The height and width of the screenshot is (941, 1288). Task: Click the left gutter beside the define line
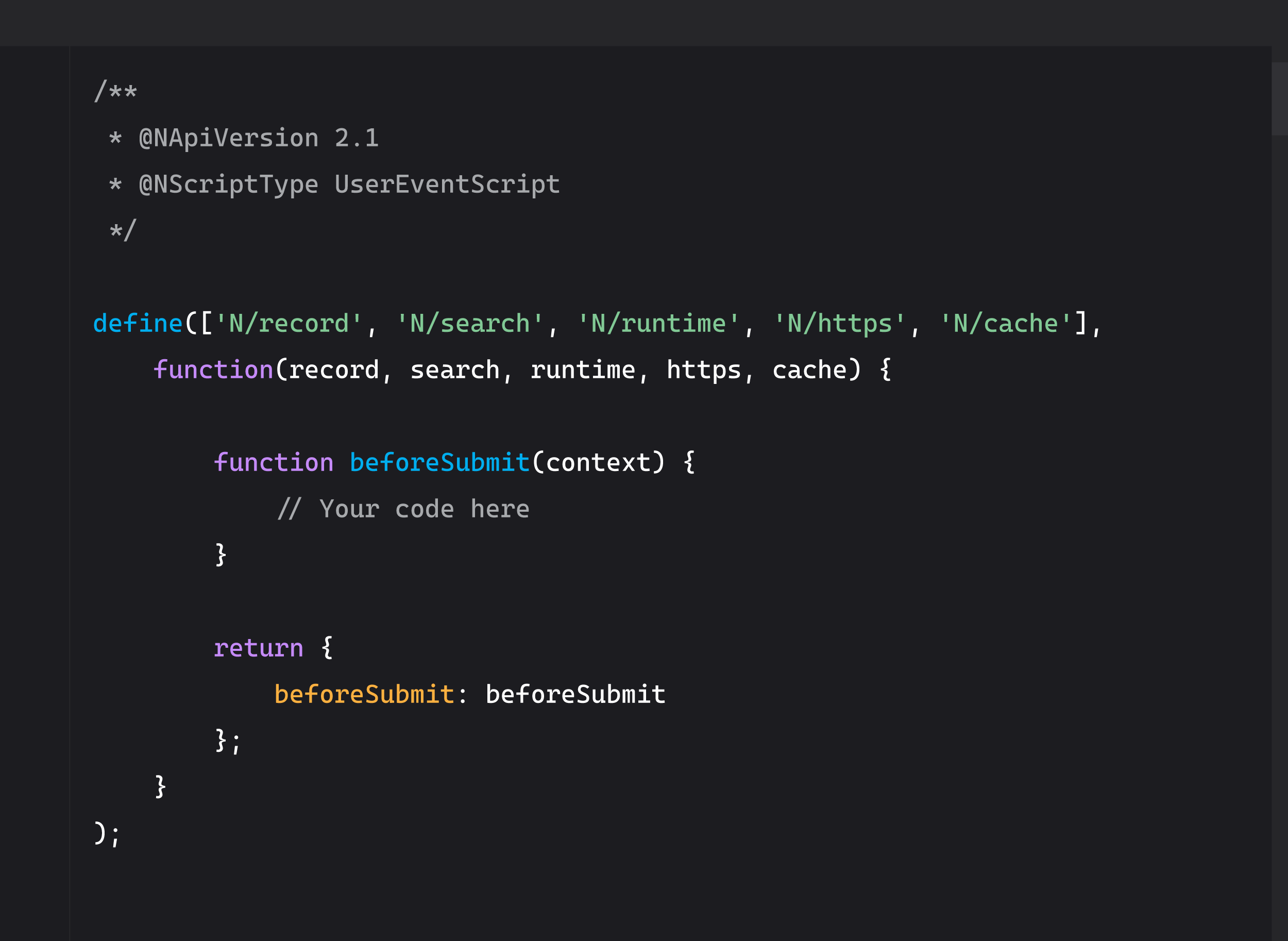[34, 324]
